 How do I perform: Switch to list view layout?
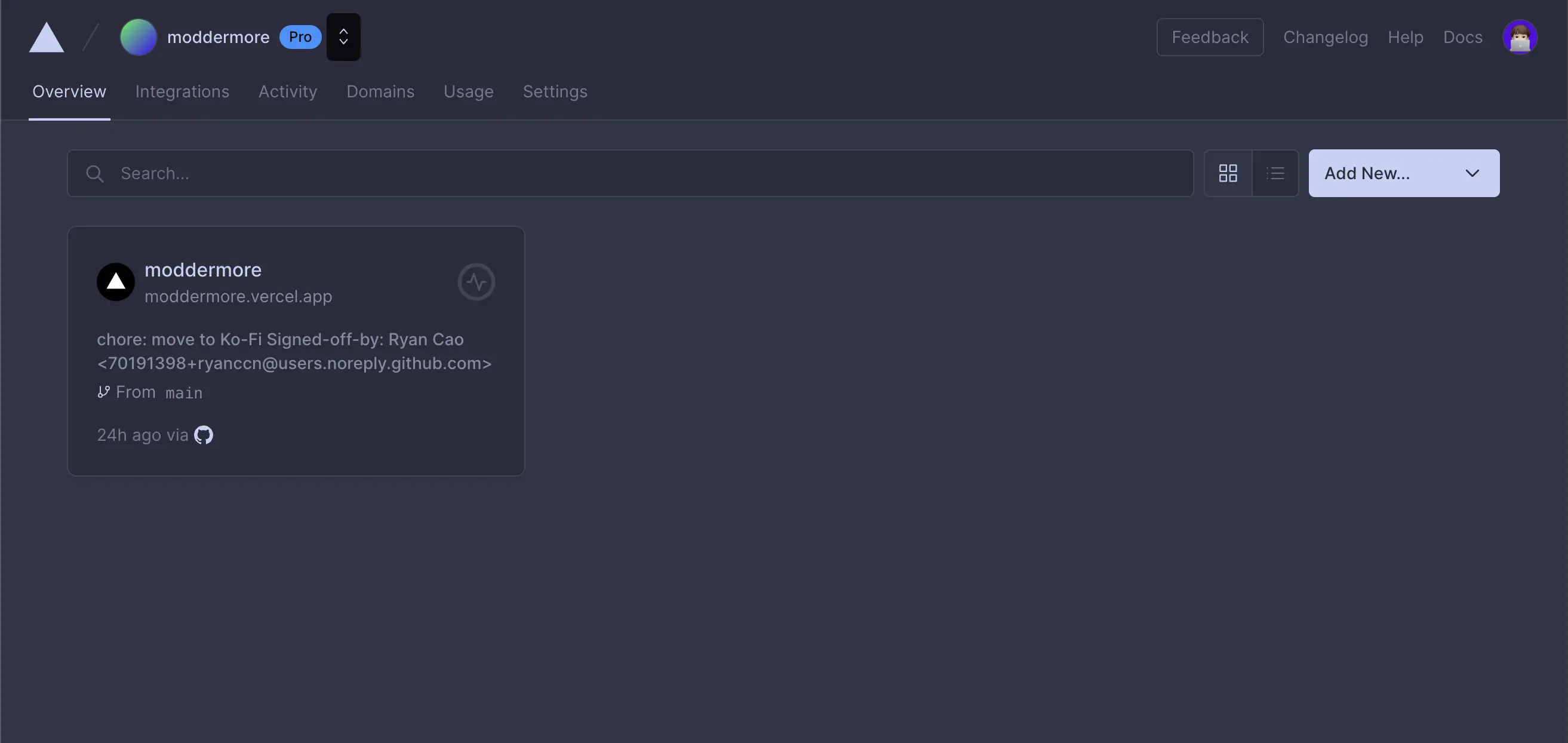coord(1275,174)
